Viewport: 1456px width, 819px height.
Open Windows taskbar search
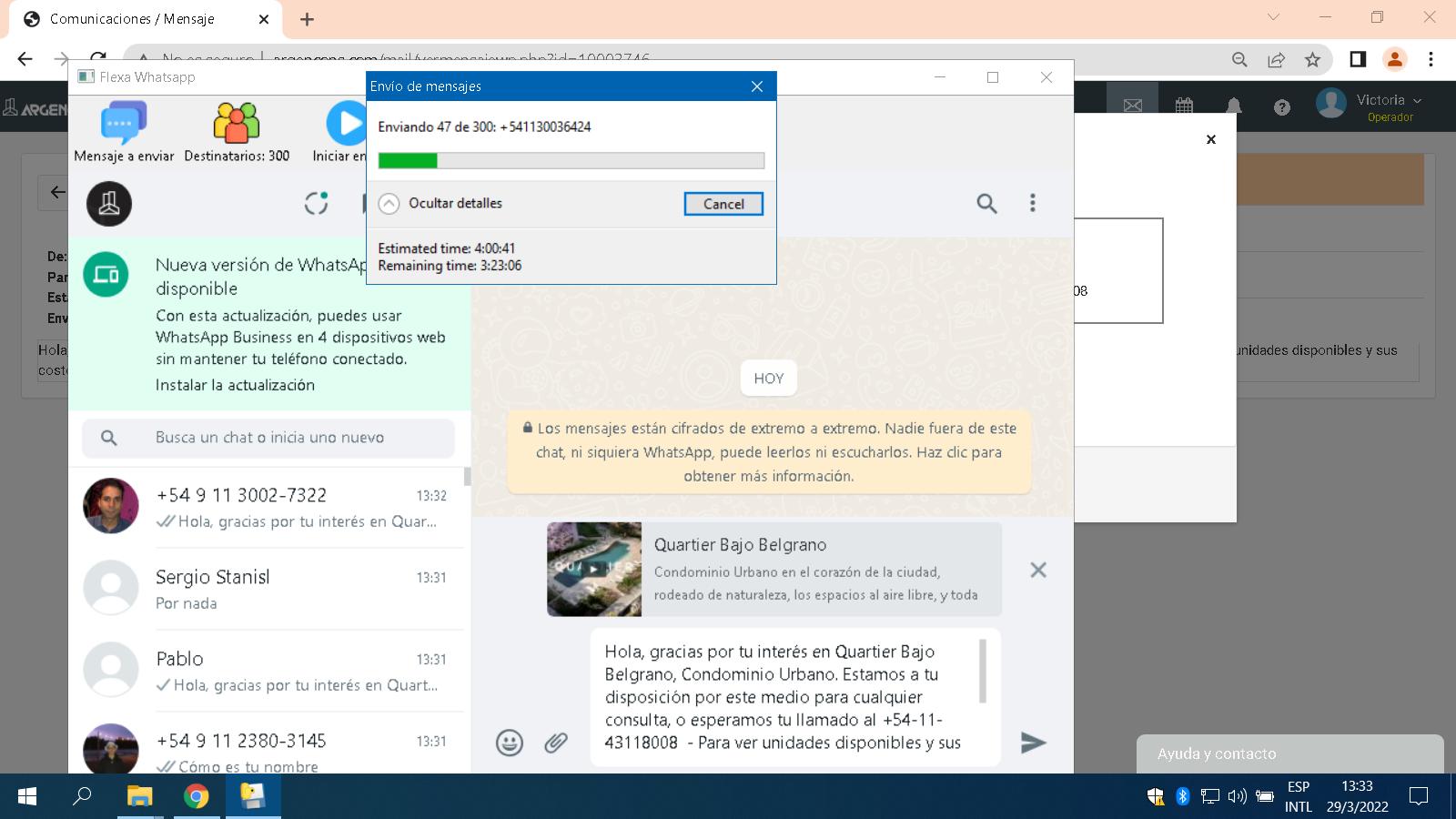(82, 796)
